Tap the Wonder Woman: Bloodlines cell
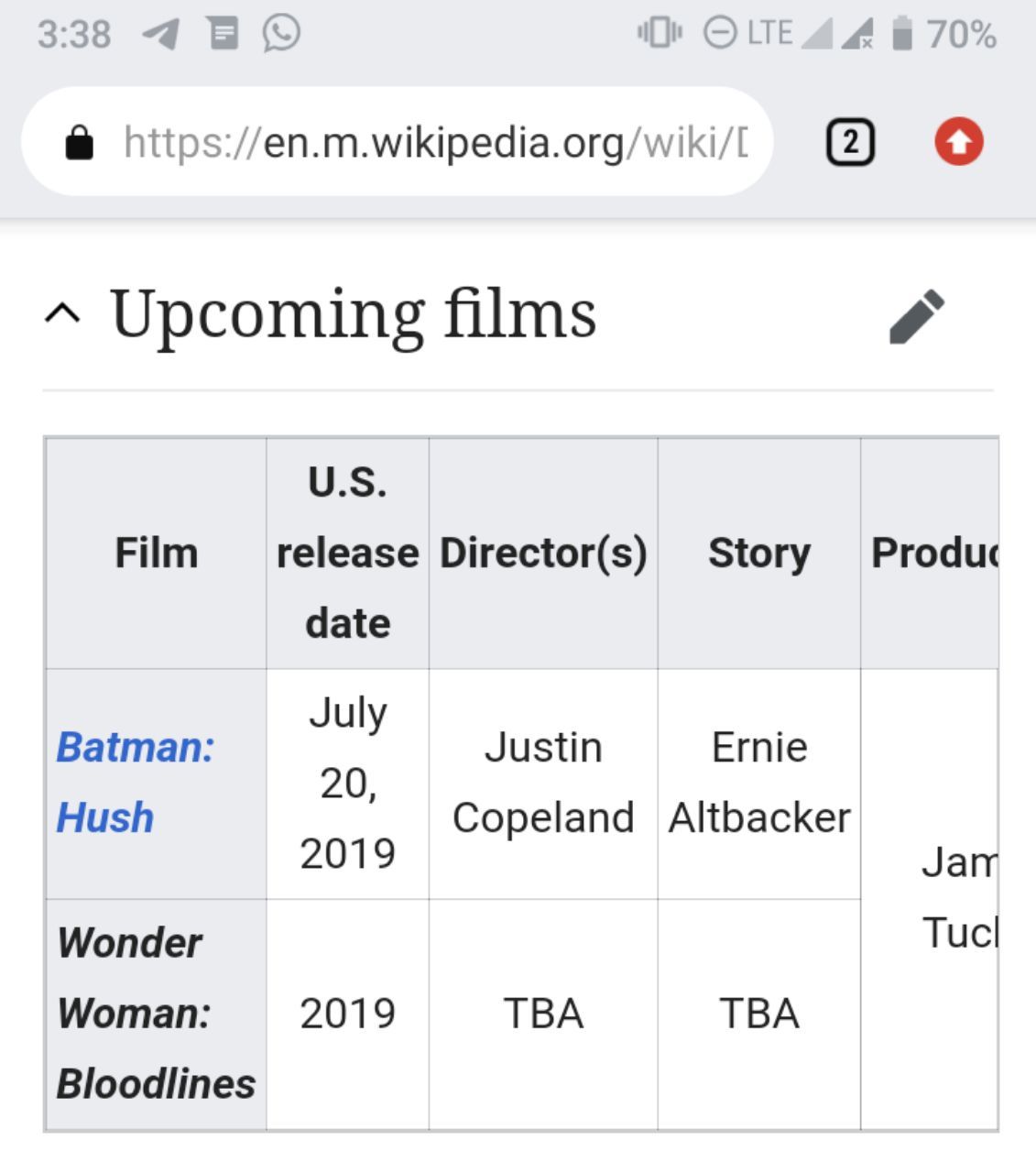 tap(156, 1014)
